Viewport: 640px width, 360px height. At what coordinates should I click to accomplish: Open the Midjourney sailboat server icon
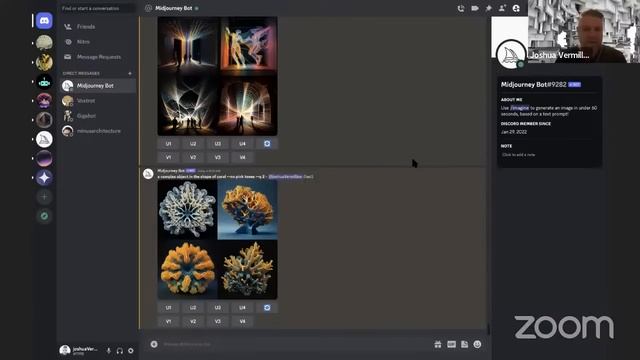point(44,139)
